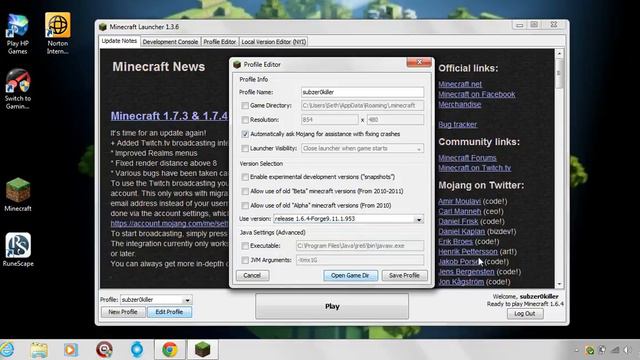The width and height of the screenshot is (640, 360).
Task: Open Daniel Kaplan Twitter link
Action: [x=462, y=231]
